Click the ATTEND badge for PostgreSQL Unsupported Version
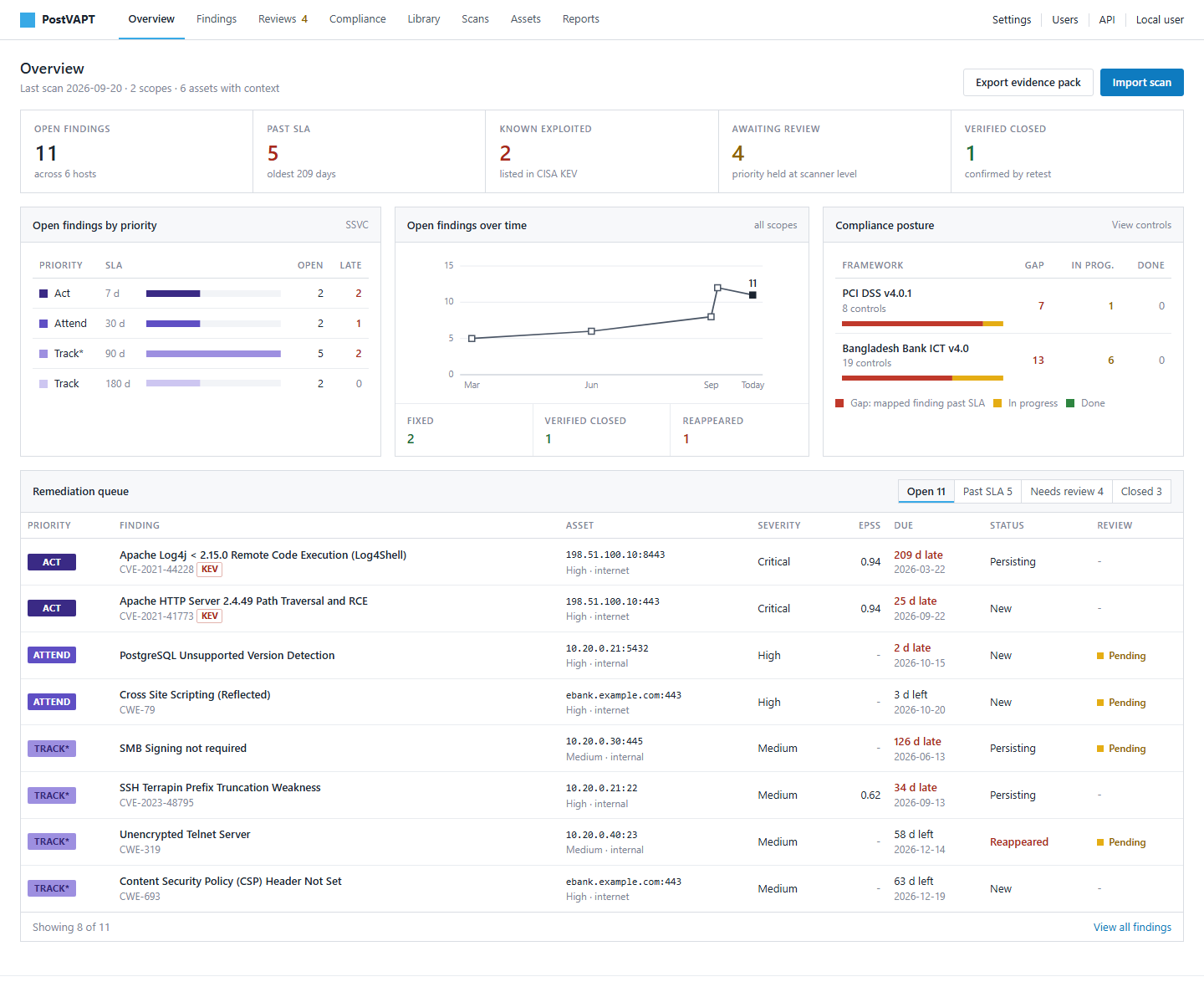The width and height of the screenshot is (1204, 987). click(x=52, y=655)
